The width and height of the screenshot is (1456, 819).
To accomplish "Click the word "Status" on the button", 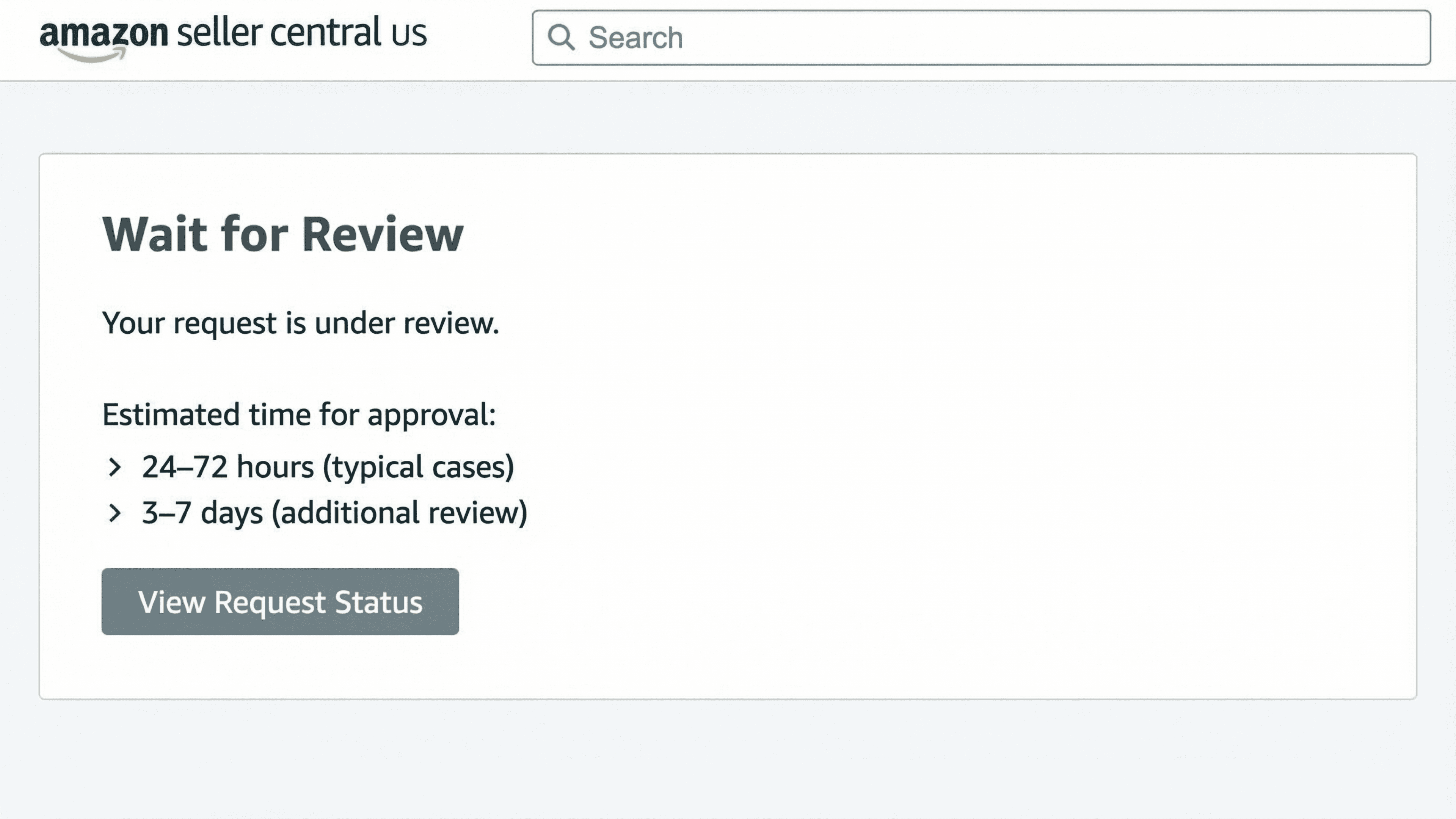I will pyautogui.click(x=379, y=602).
